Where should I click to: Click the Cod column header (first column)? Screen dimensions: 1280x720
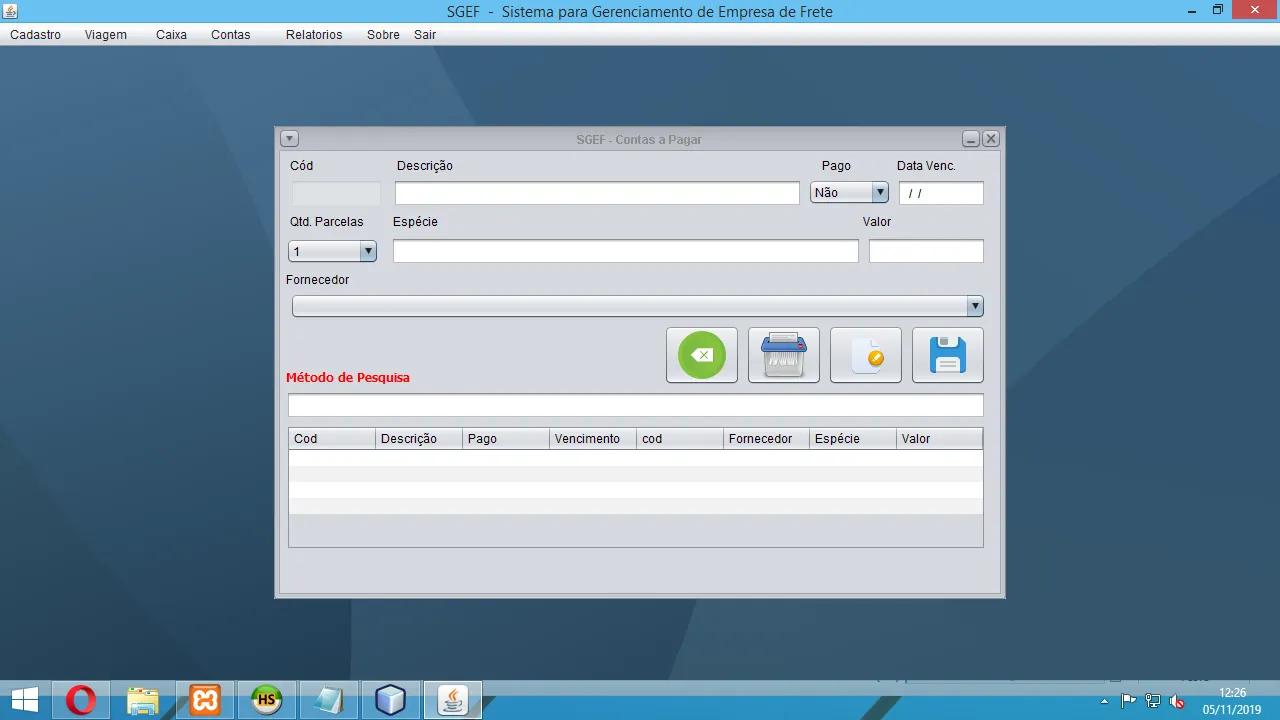point(332,439)
